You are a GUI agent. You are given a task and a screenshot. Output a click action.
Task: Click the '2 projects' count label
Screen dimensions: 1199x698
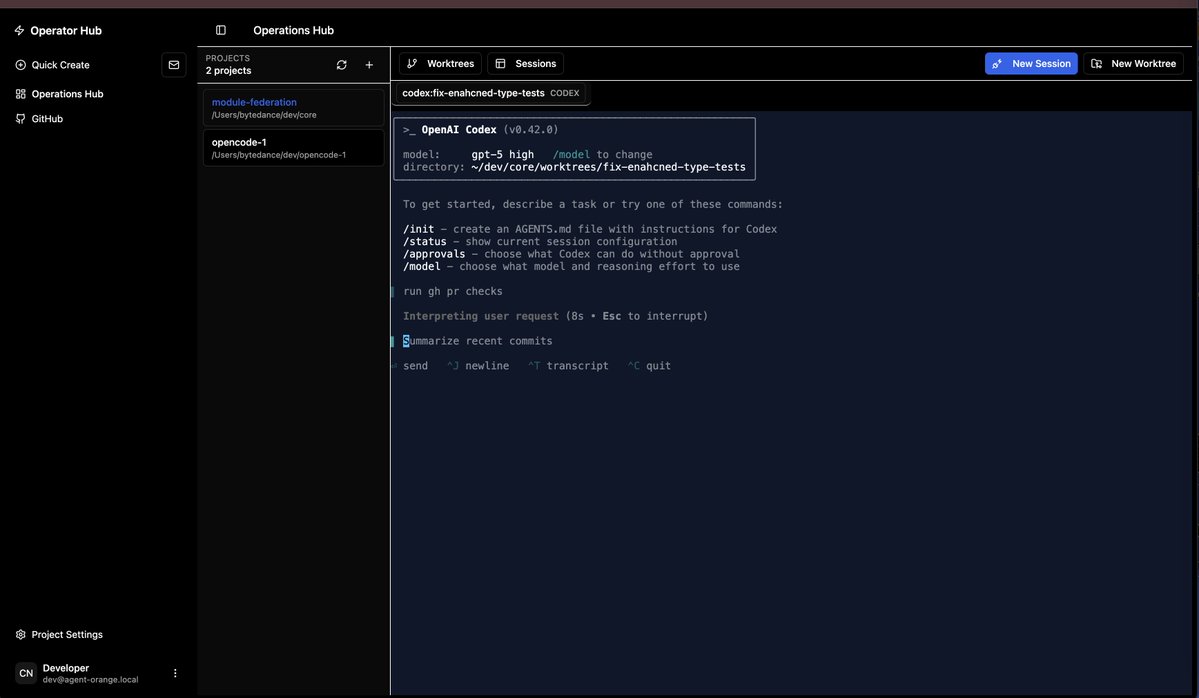pos(228,70)
